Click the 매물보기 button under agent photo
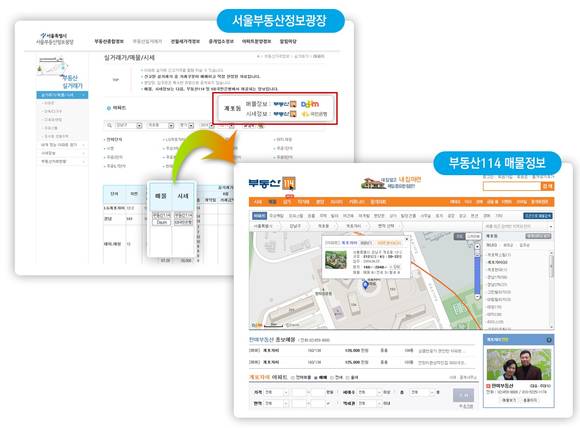Image resolution: width=580 pixels, height=428 pixels. click(509, 400)
